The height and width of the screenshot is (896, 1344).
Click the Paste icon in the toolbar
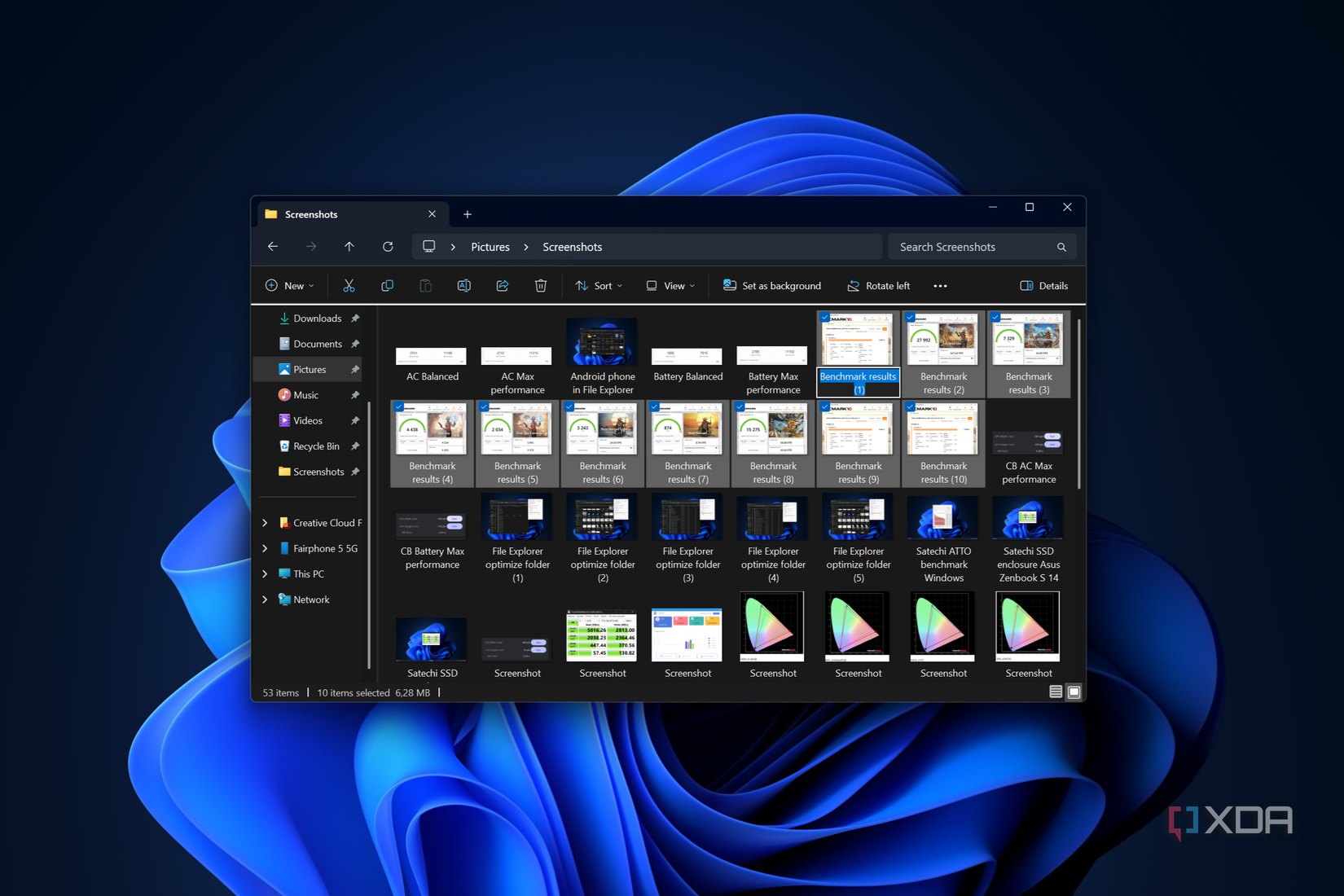pos(425,285)
